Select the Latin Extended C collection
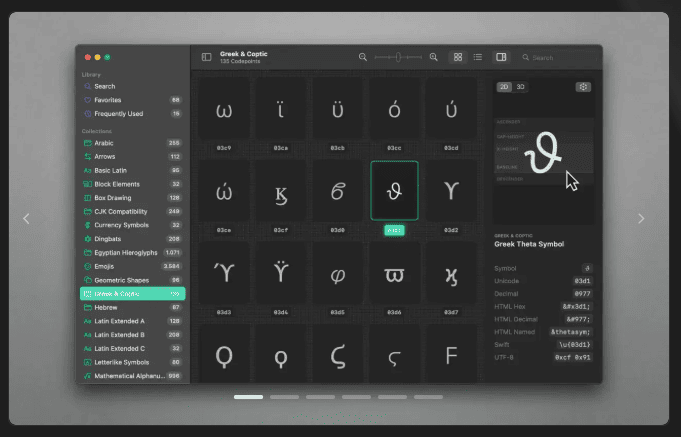 (x=132, y=348)
